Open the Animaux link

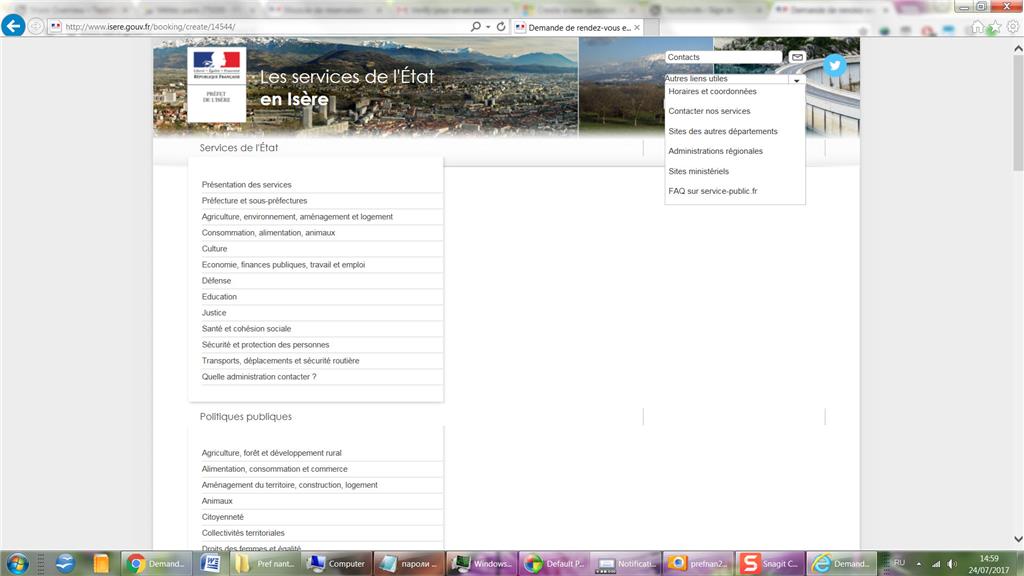pos(217,501)
